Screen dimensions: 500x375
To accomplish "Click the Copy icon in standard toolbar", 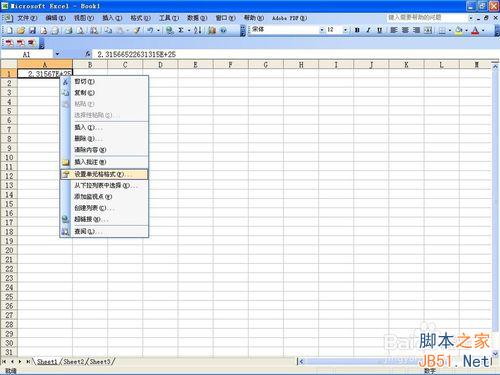I will [x=108, y=31].
